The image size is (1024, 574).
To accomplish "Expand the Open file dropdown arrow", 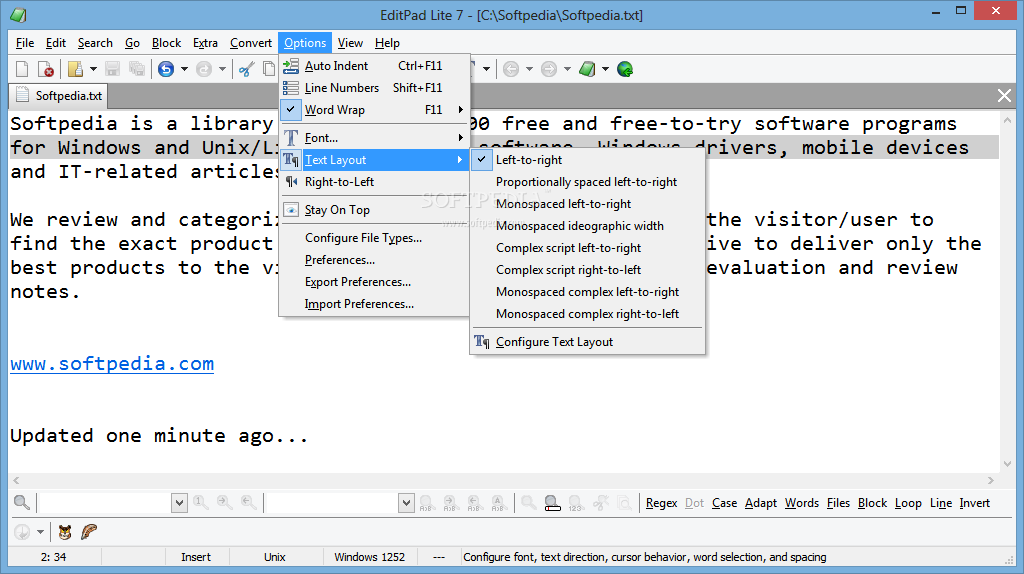I will [x=93, y=69].
